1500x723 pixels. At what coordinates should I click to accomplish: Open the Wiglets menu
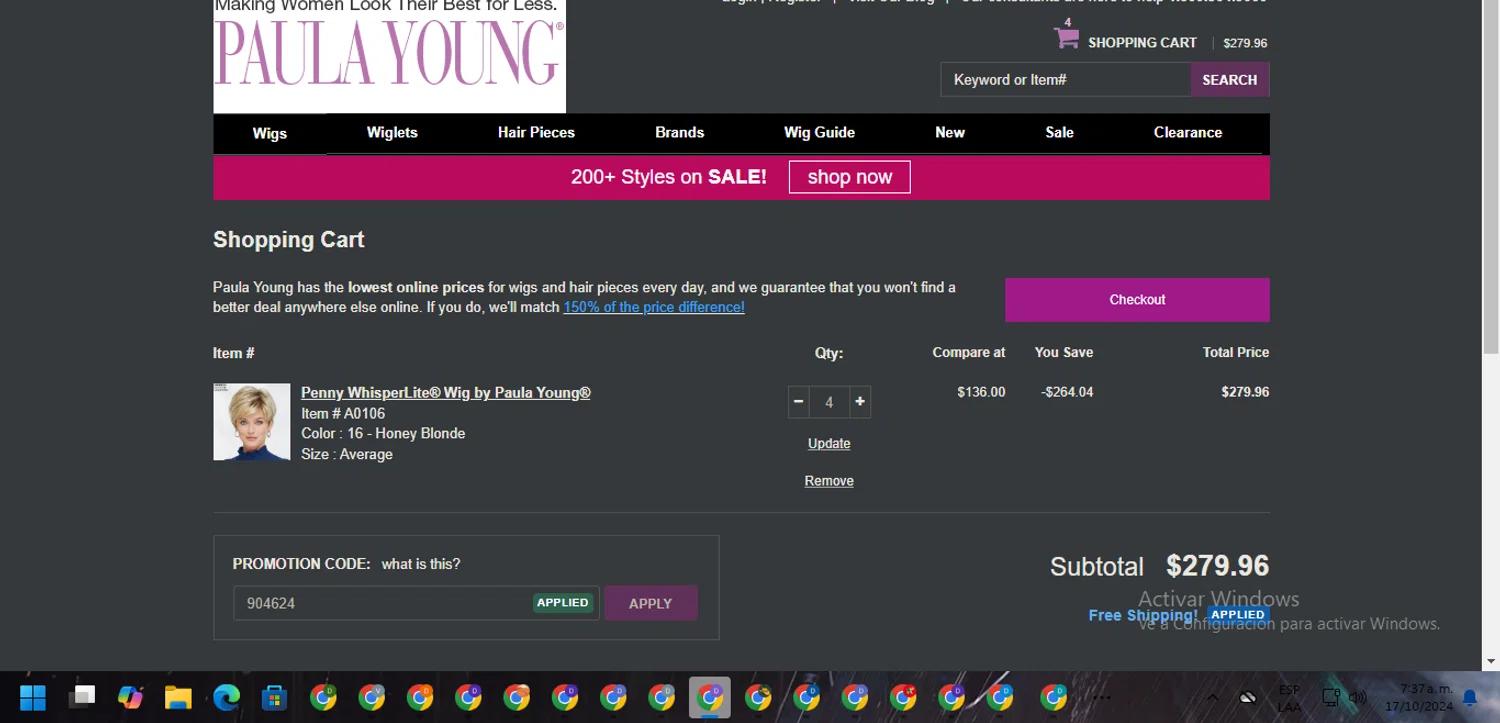(x=392, y=132)
